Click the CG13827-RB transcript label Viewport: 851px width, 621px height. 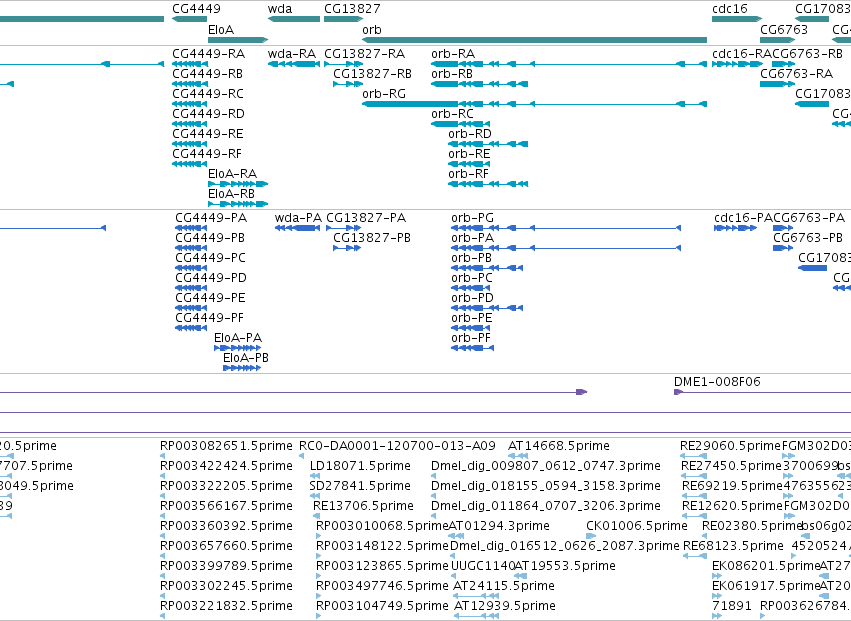click(x=372, y=74)
